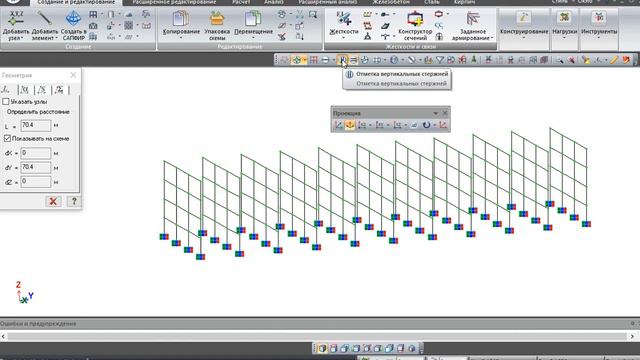This screenshot has width=640, height=360.
Task: Open the Перемещение dropdown arrow
Action: click(x=253, y=38)
